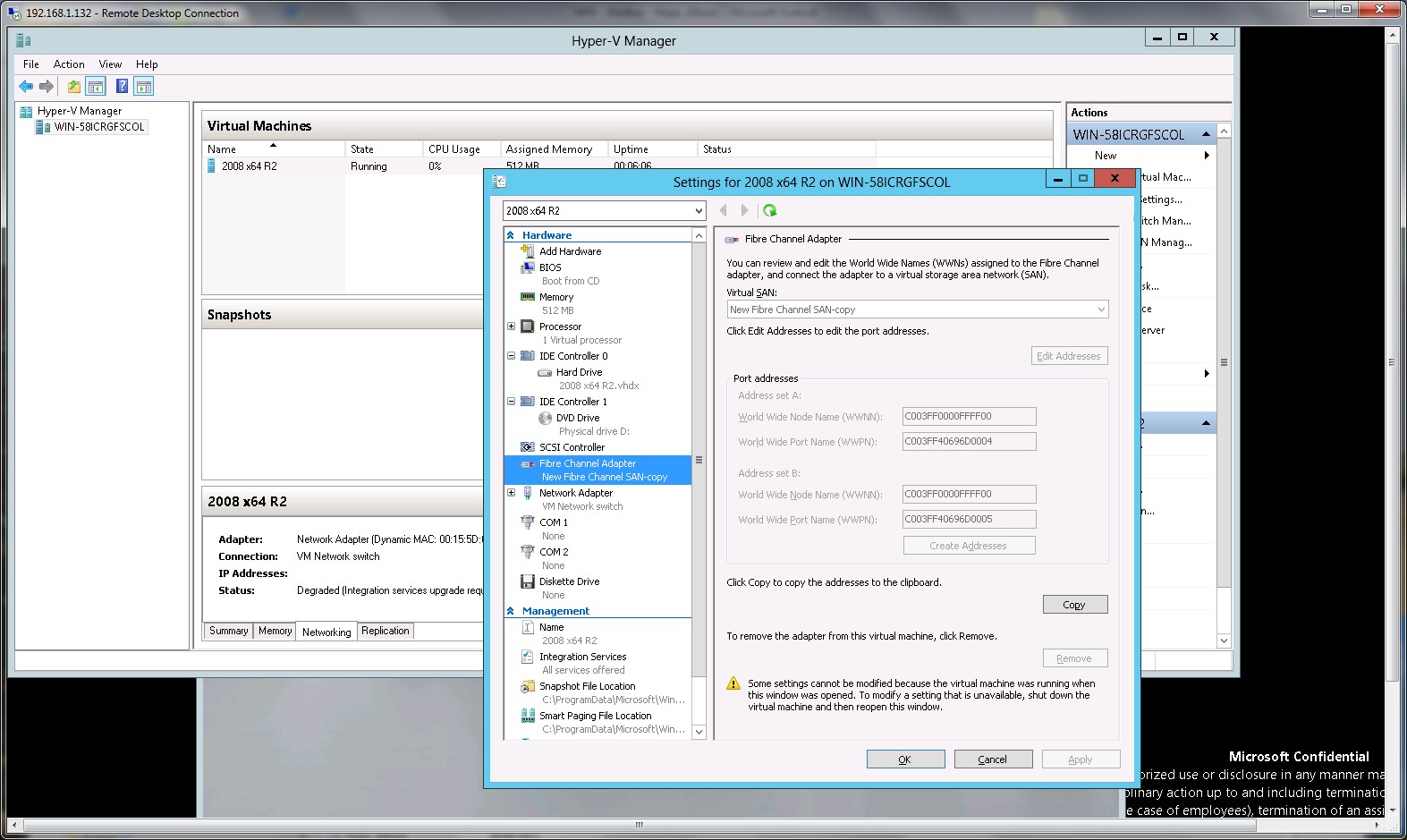Screen dimensions: 1407x840
Task: Select the SCSI Controller item
Action: coord(571,447)
